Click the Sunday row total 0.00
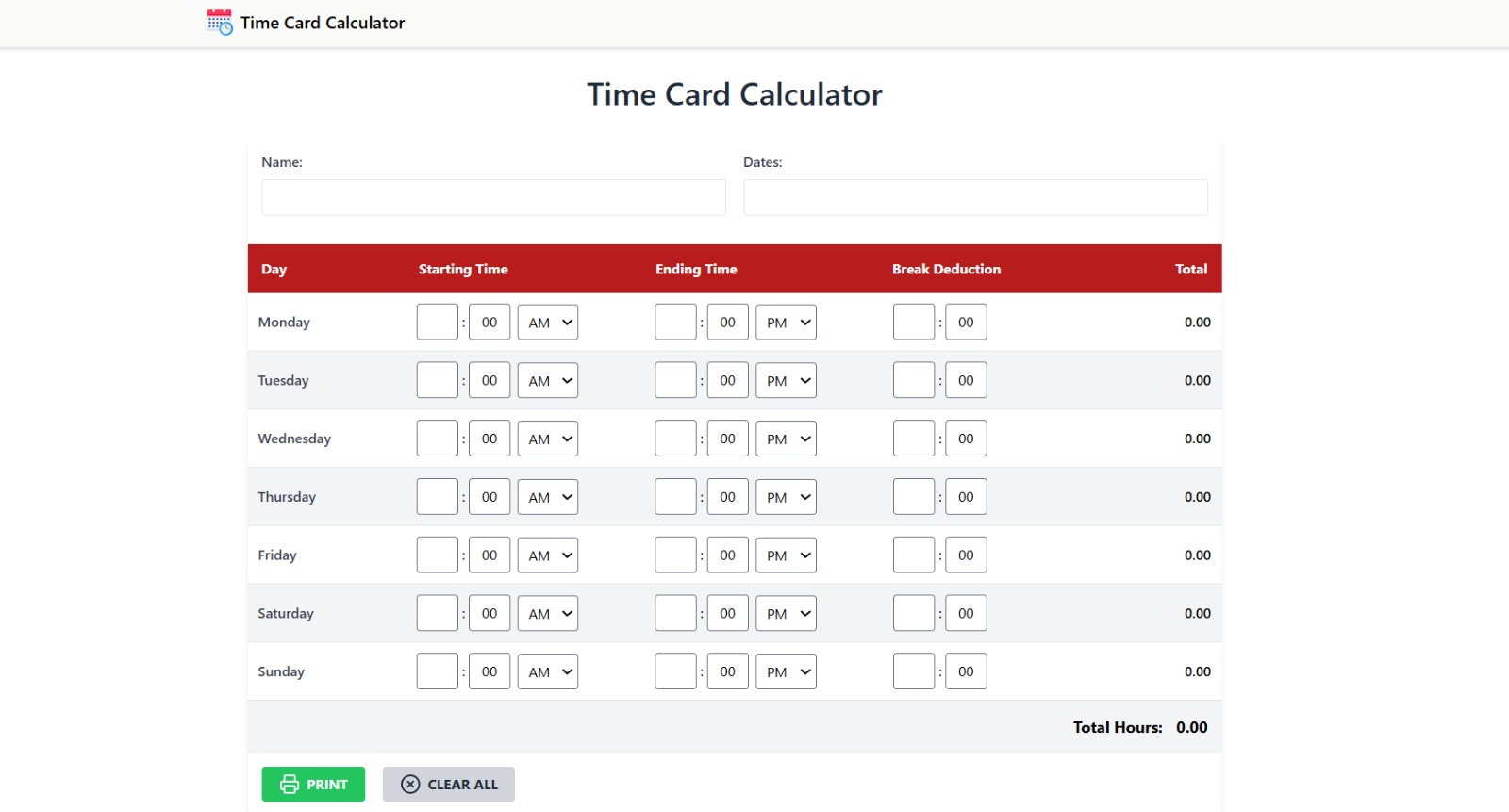The width and height of the screenshot is (1509, 812). [x=1198, y=671]
